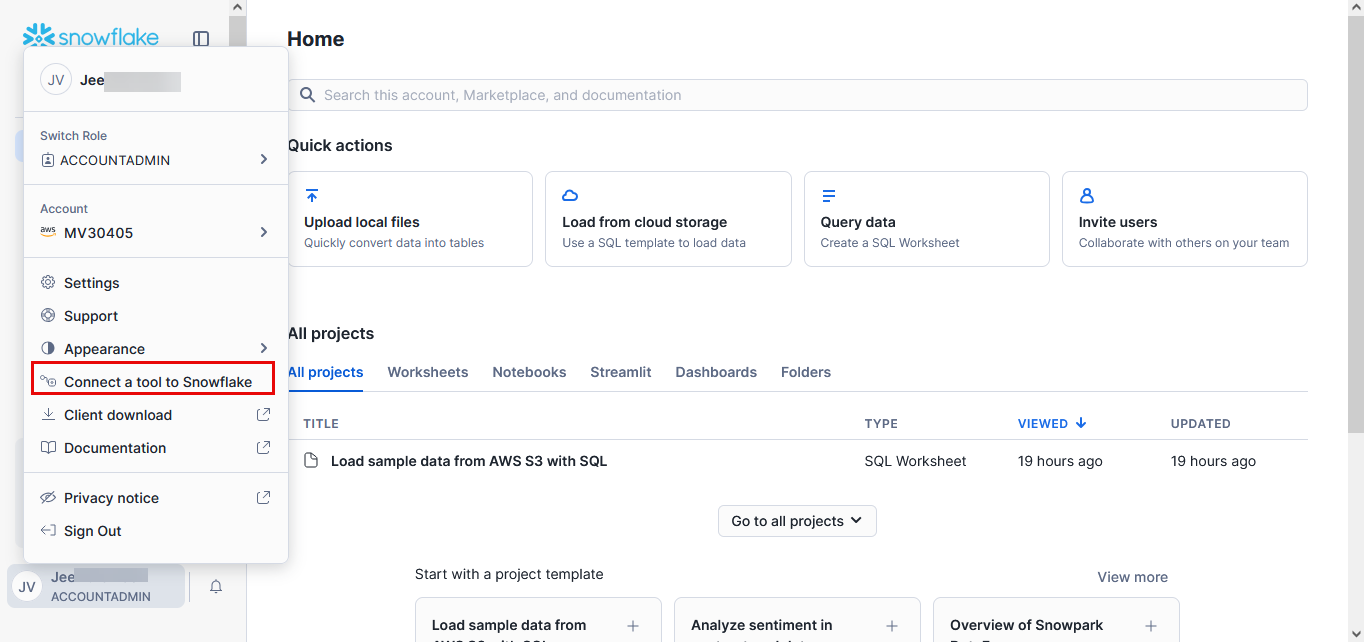Screen dimensions: 1364x642
Task: Open the Upload local files quick action
Action: click(410, 219)
